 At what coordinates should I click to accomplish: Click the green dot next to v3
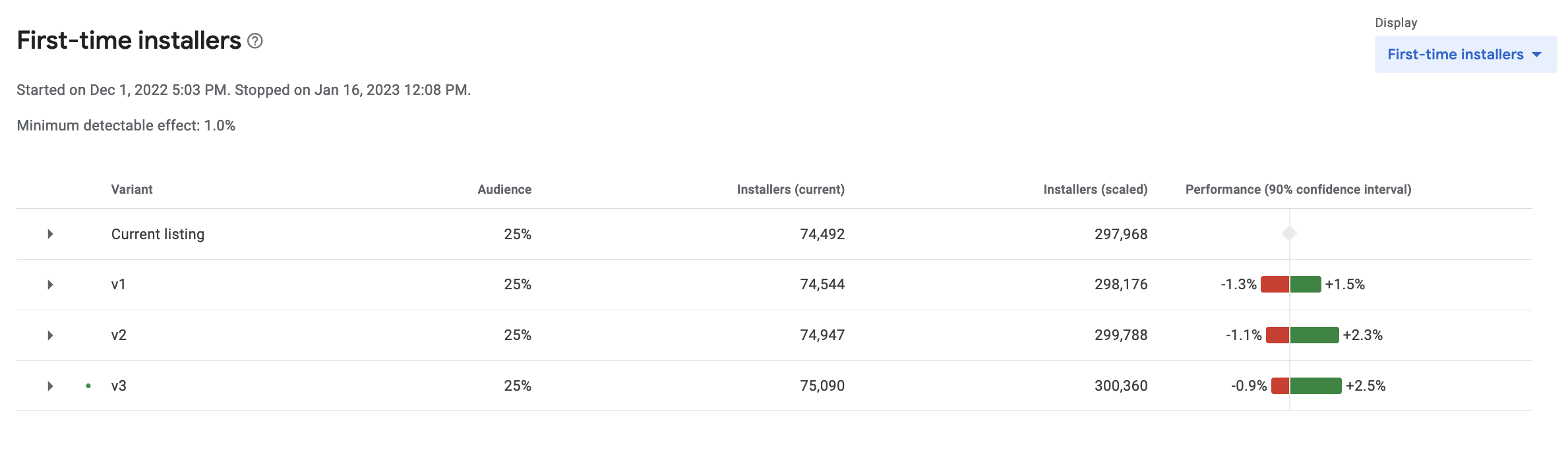coord(88,386)
